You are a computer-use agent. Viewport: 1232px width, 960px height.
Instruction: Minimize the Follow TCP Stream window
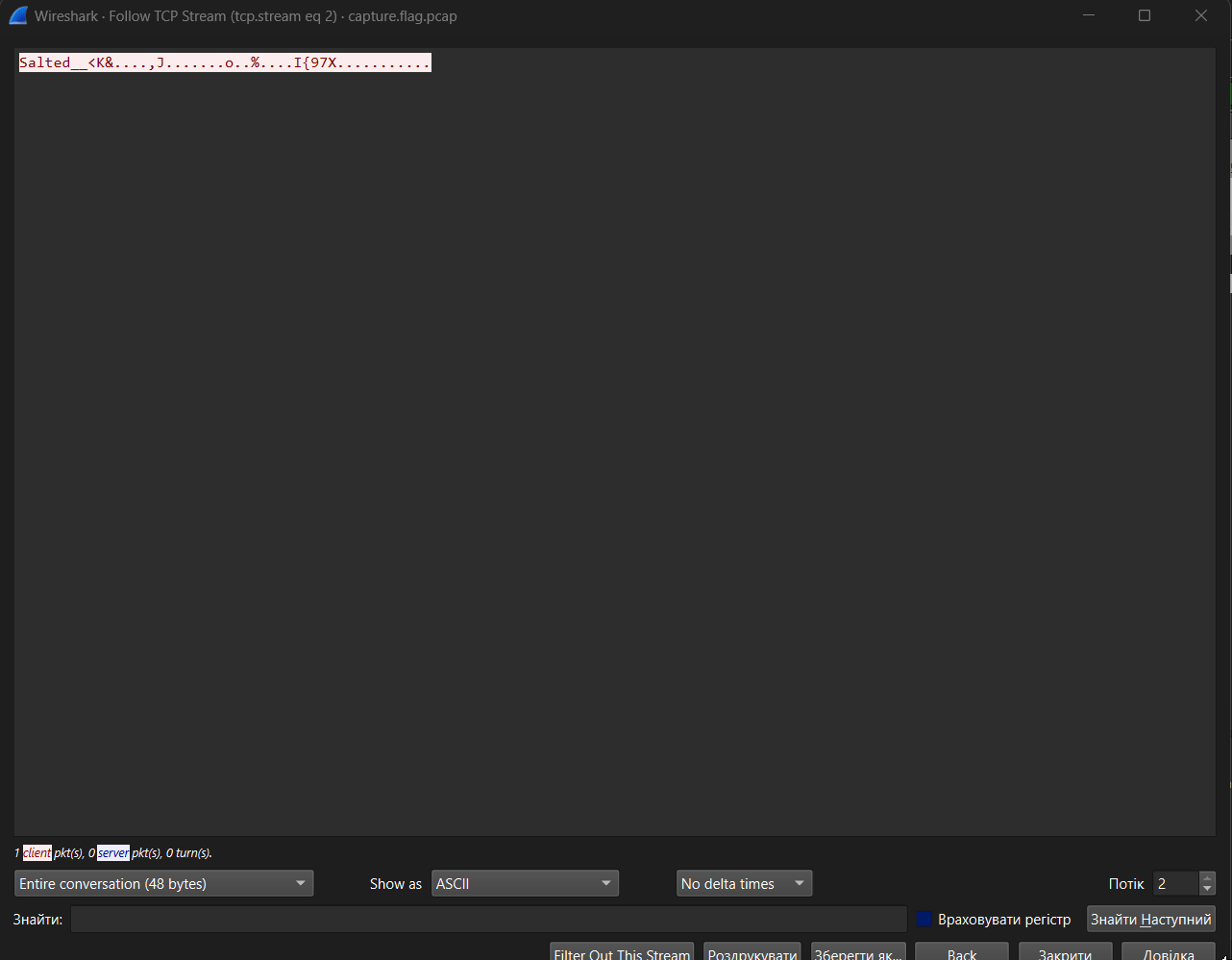tap(1089, 15)
